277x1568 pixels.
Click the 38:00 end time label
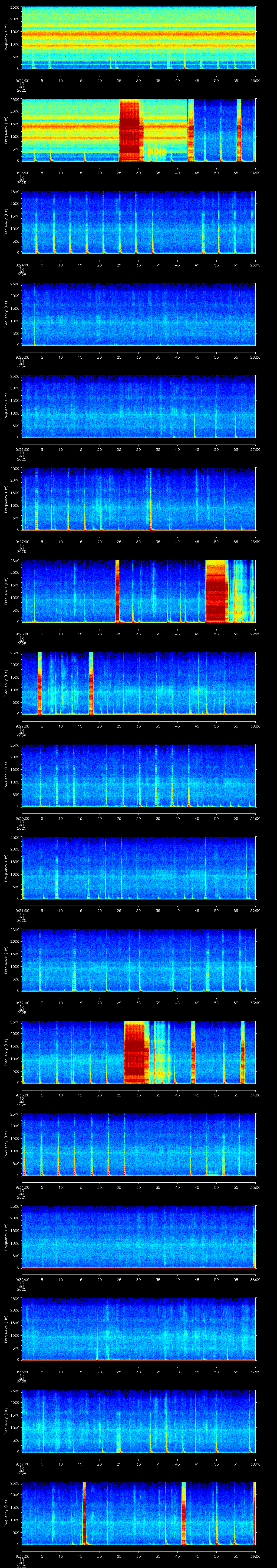tap(255, 1464)
